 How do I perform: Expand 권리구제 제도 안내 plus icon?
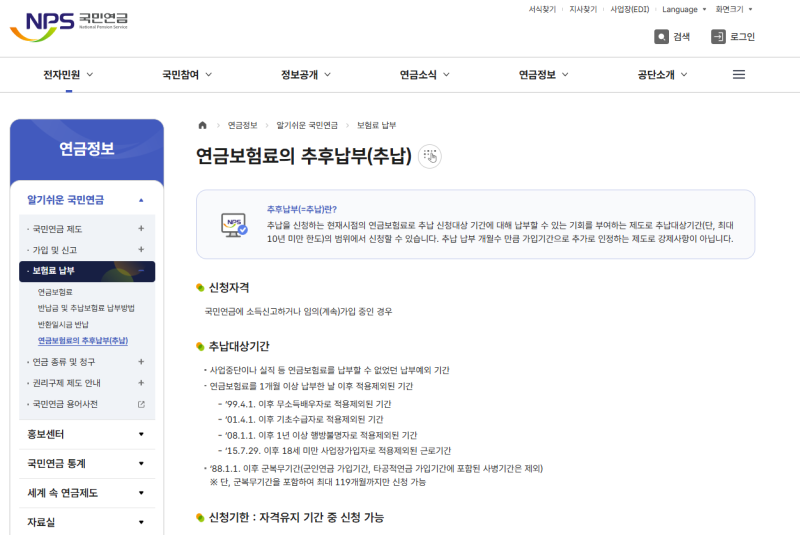(141, 383)
